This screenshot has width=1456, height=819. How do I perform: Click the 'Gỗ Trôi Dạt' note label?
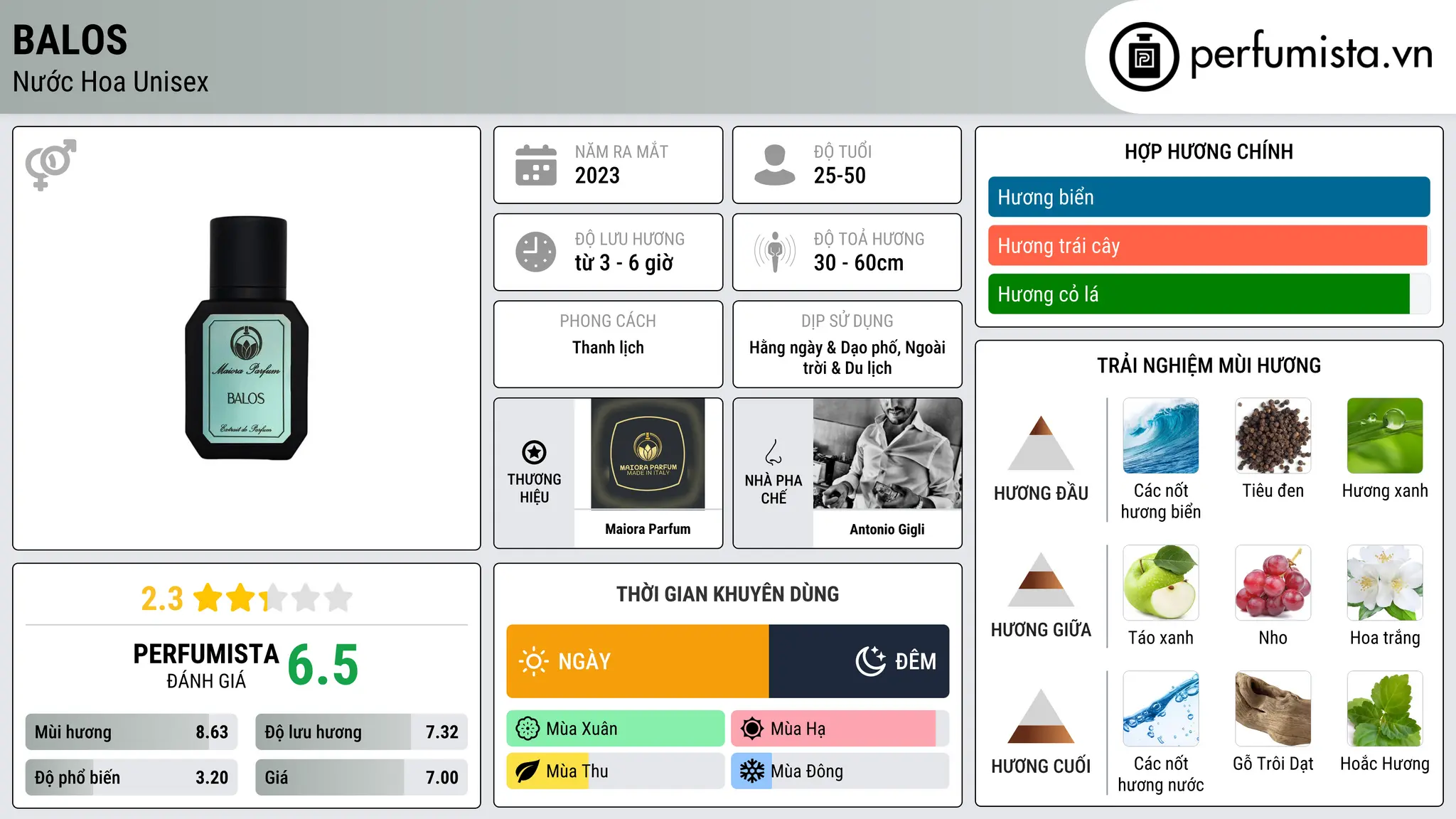[1273, 764]
